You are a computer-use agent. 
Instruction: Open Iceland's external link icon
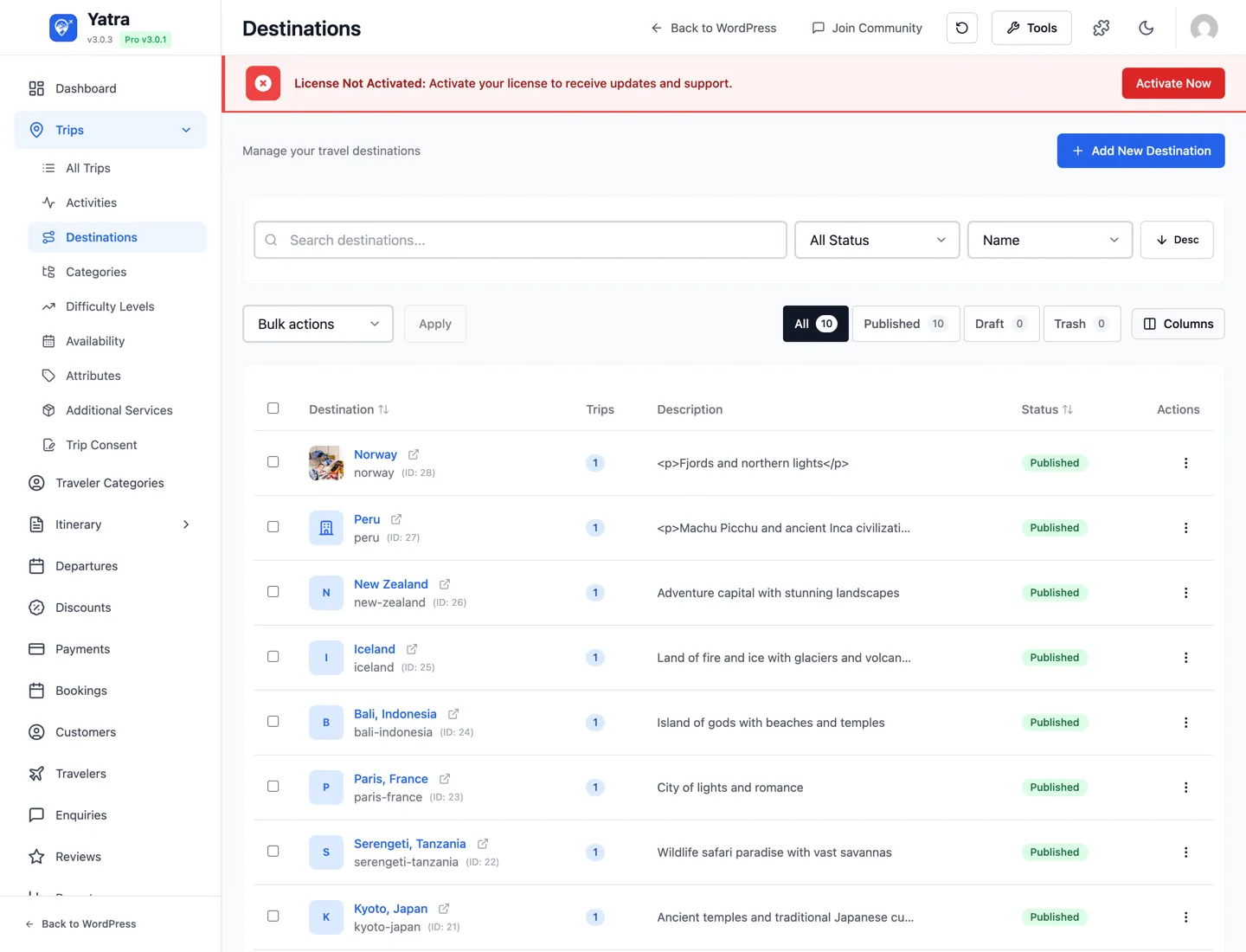pyautogui.click(x=412, y=649)
